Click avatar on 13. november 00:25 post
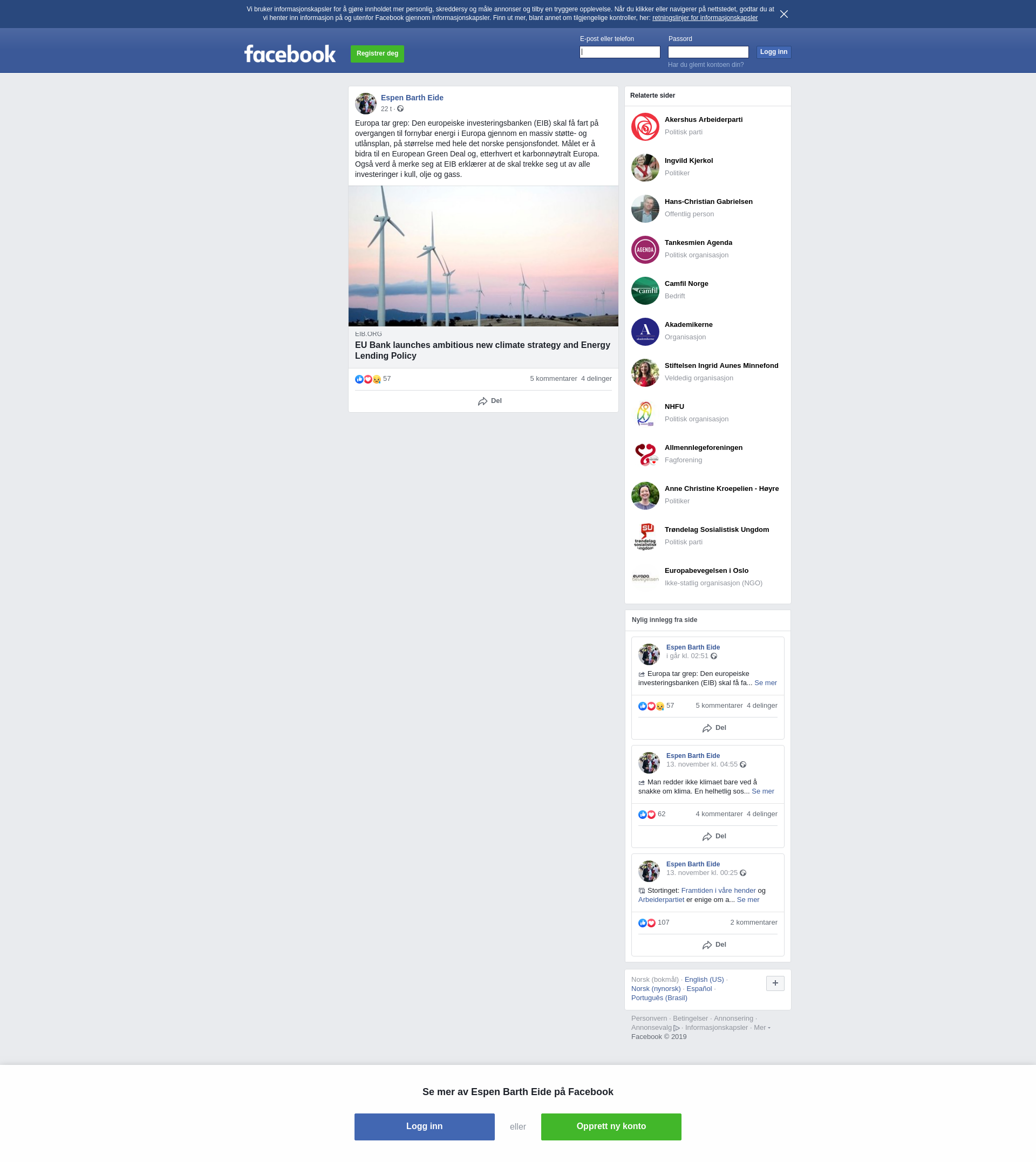The height and width of the screenshot is (1162, 1036). coord(649,871)
